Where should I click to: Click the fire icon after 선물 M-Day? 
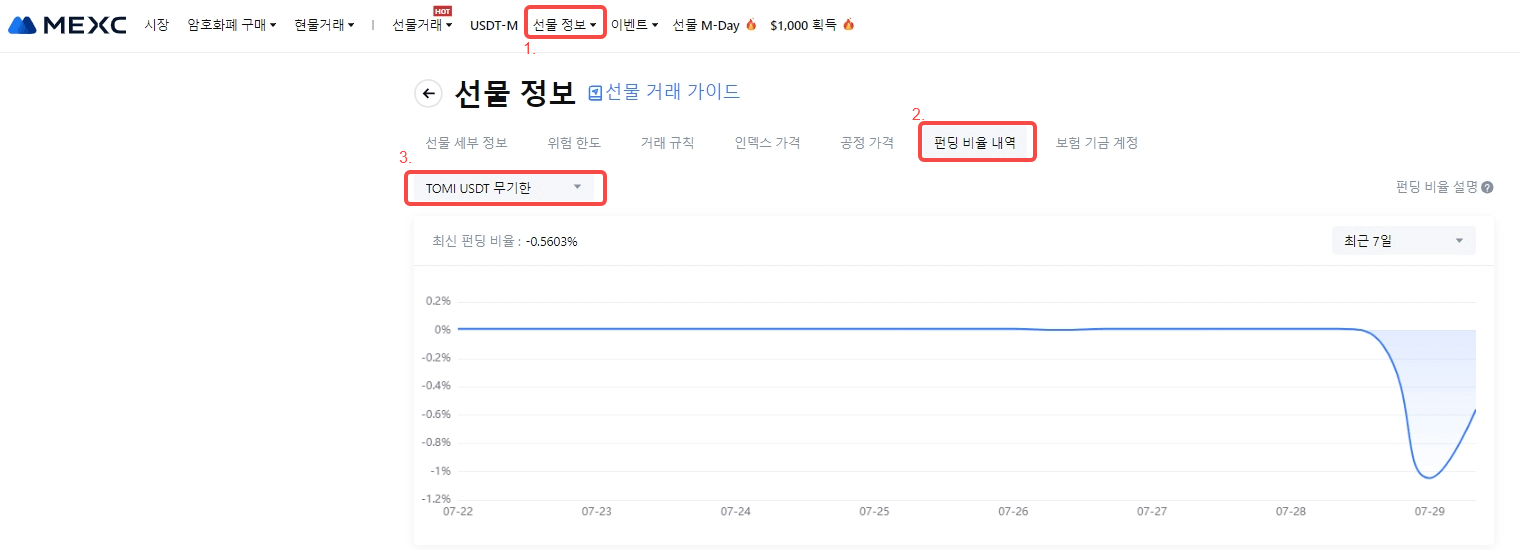(x=751, y=25)
